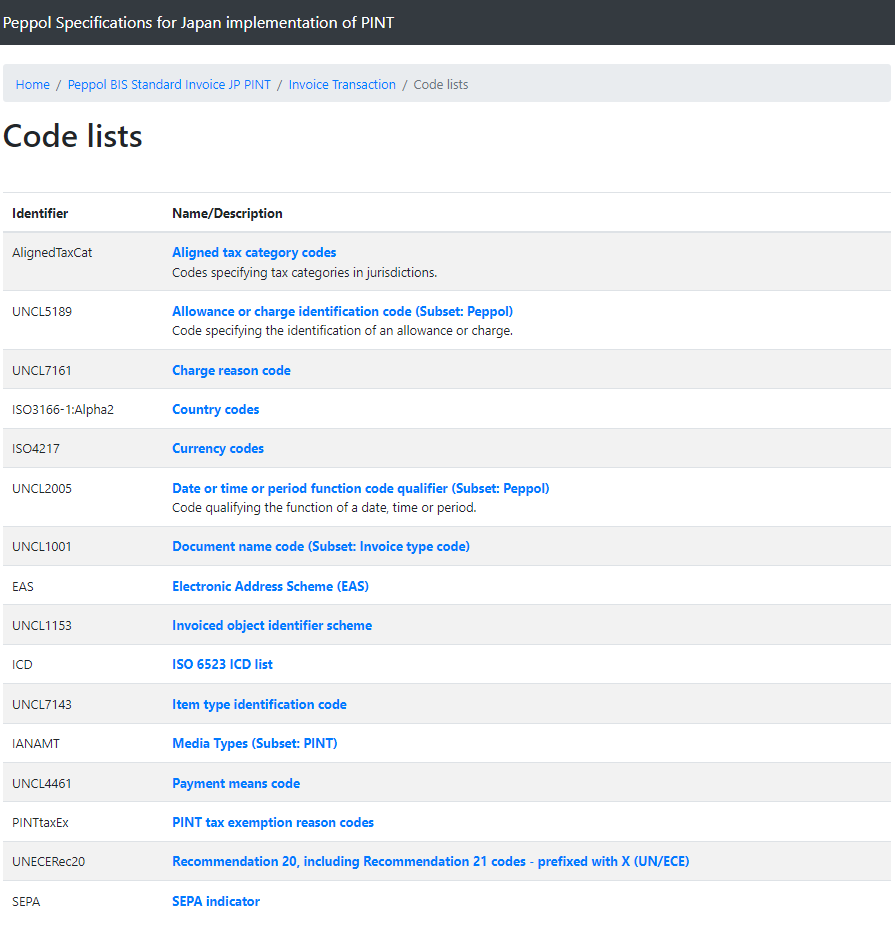This screenshot has width=895, height=936.
Task: Open Item type identification code link
Action: click(x=259, y=704)
